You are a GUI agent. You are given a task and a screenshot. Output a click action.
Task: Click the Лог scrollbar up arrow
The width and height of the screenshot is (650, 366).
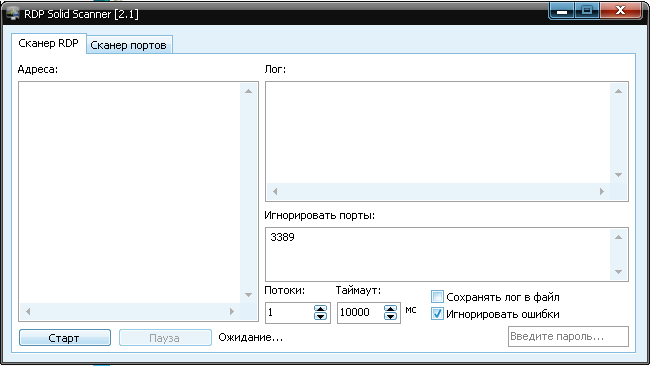618,91
